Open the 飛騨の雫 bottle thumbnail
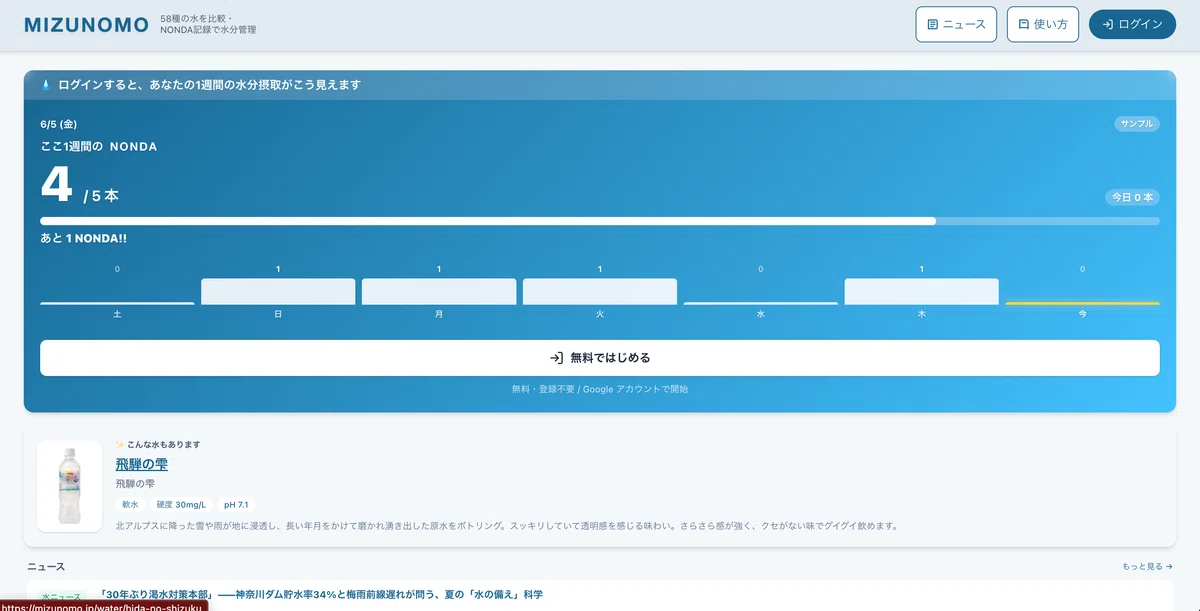The width and height of the screenshot is (1200, 611). (69, 486)
